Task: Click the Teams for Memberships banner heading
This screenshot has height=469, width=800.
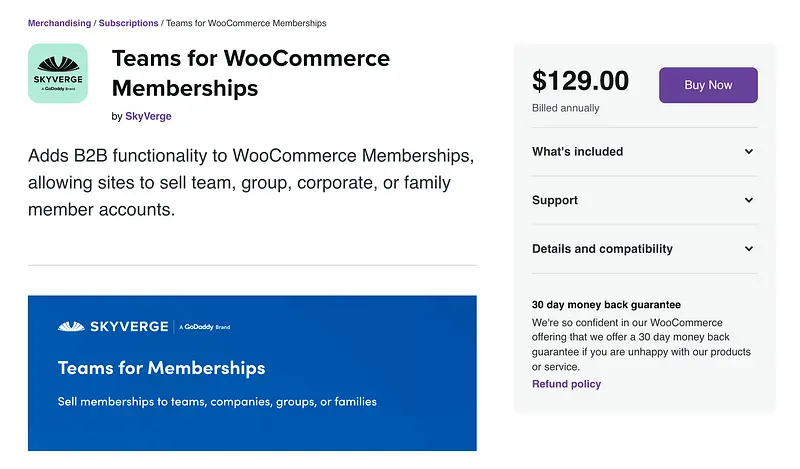Action: [x=161, y=367]
